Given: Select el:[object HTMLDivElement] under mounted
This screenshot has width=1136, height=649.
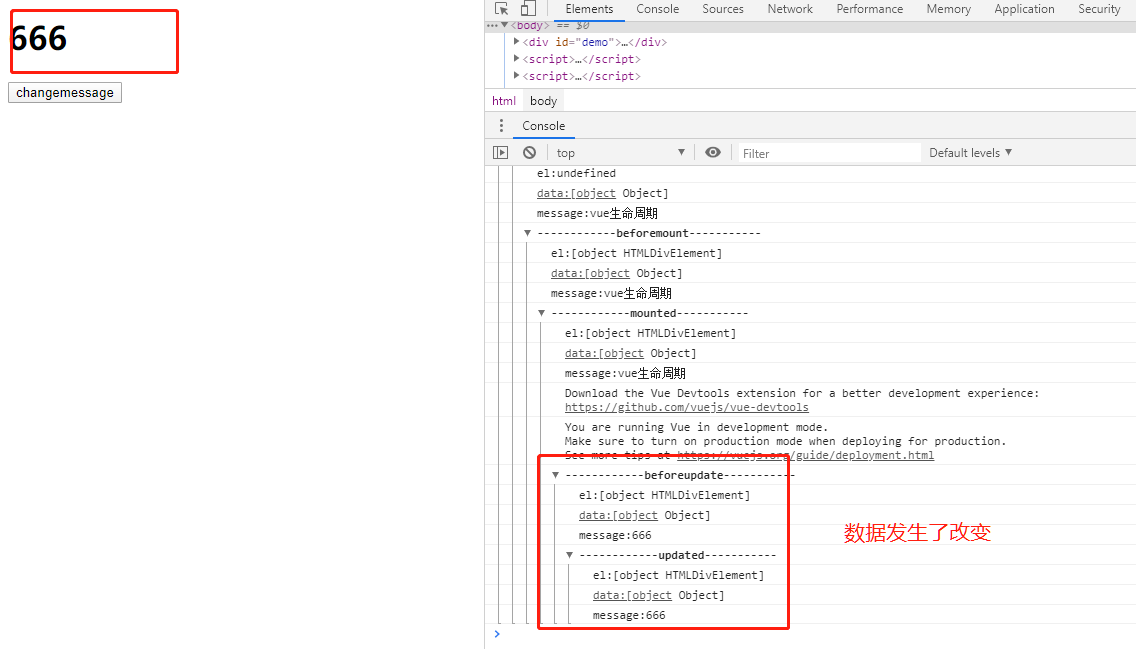Looking at the screenshot, I should 651,334.
